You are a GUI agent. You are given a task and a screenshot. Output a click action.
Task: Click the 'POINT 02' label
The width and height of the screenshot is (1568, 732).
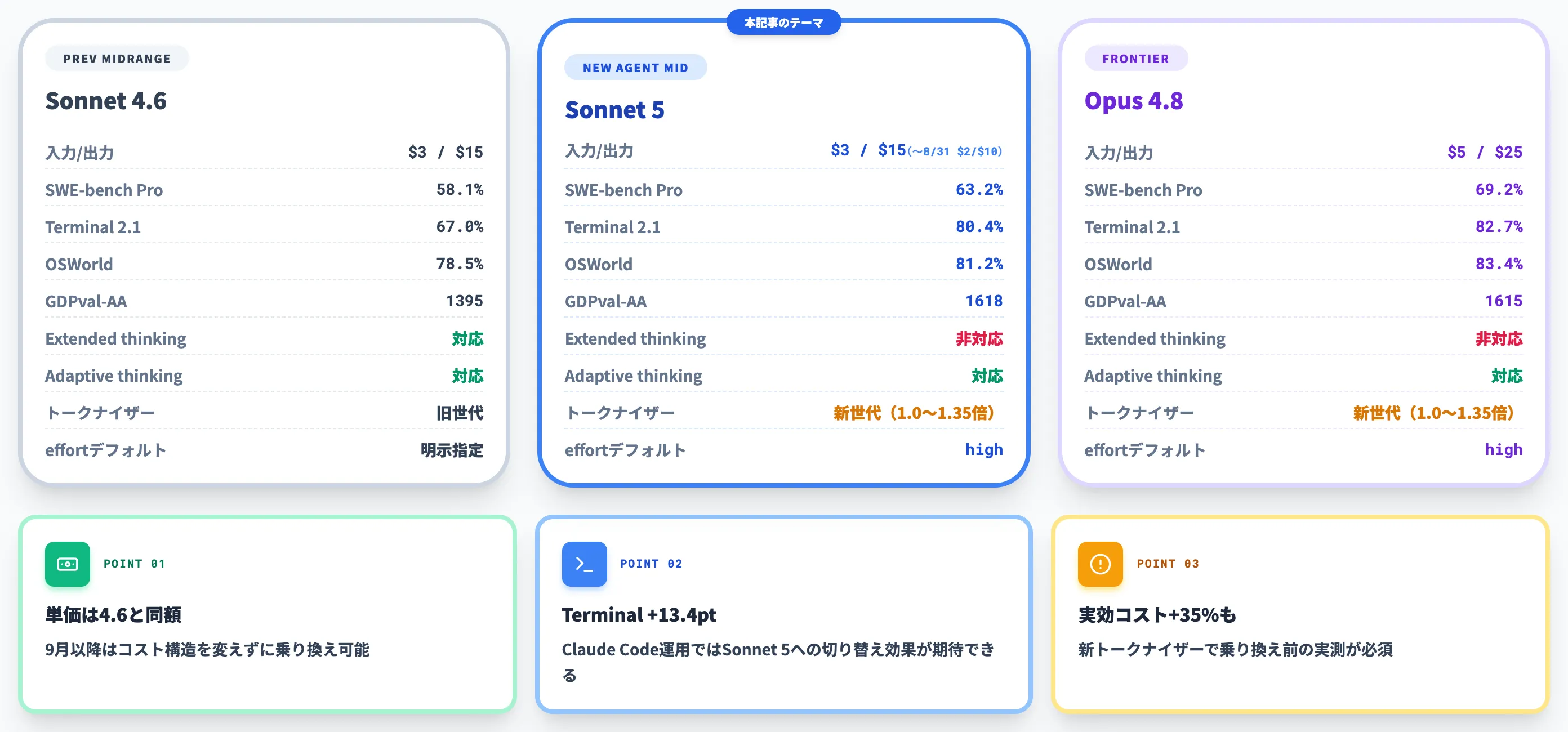[x=651, y=564]
